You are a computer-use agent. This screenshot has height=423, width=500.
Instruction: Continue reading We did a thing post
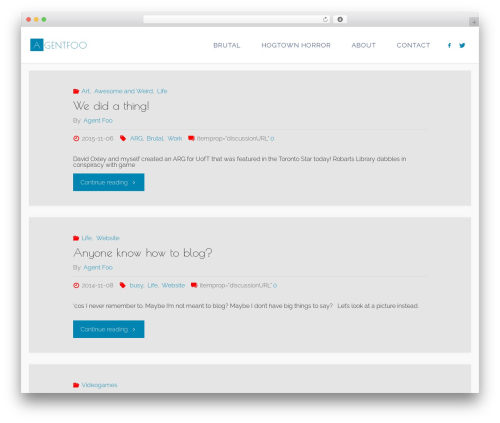click(x=109, y=182)
